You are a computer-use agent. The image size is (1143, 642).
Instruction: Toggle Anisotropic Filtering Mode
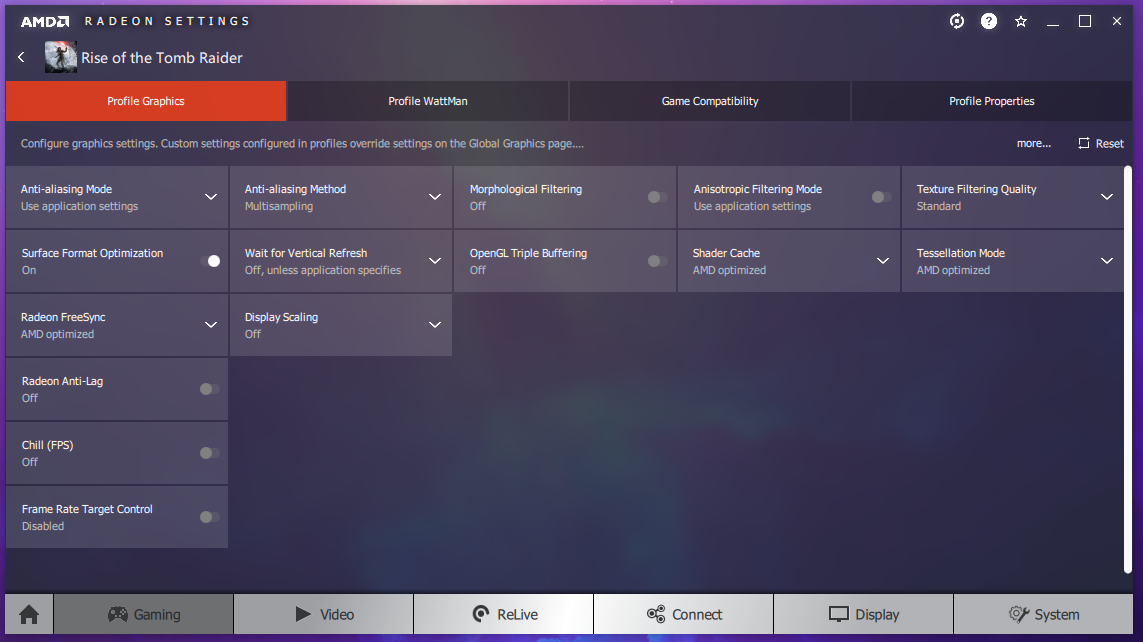click(x=881, y=197)
